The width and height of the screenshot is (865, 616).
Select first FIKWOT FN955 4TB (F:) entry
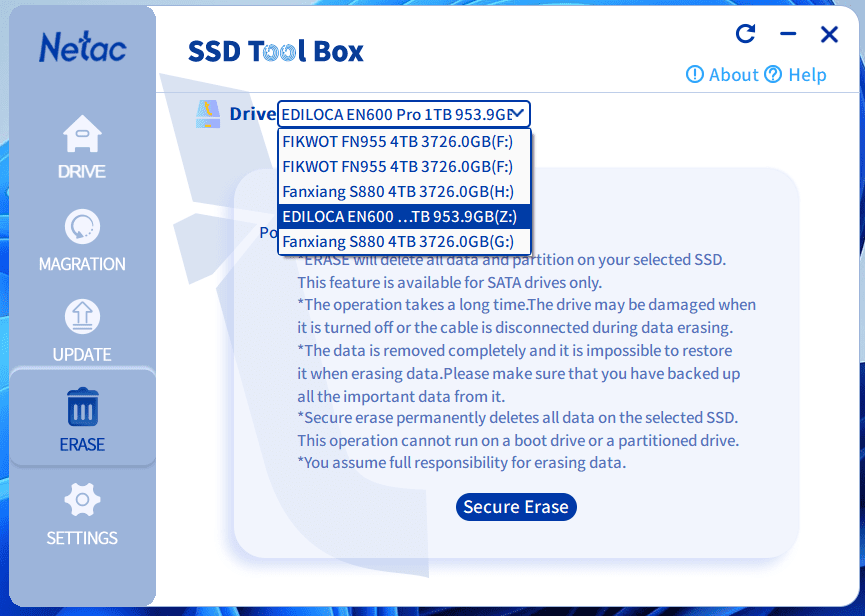click(404, 142)
